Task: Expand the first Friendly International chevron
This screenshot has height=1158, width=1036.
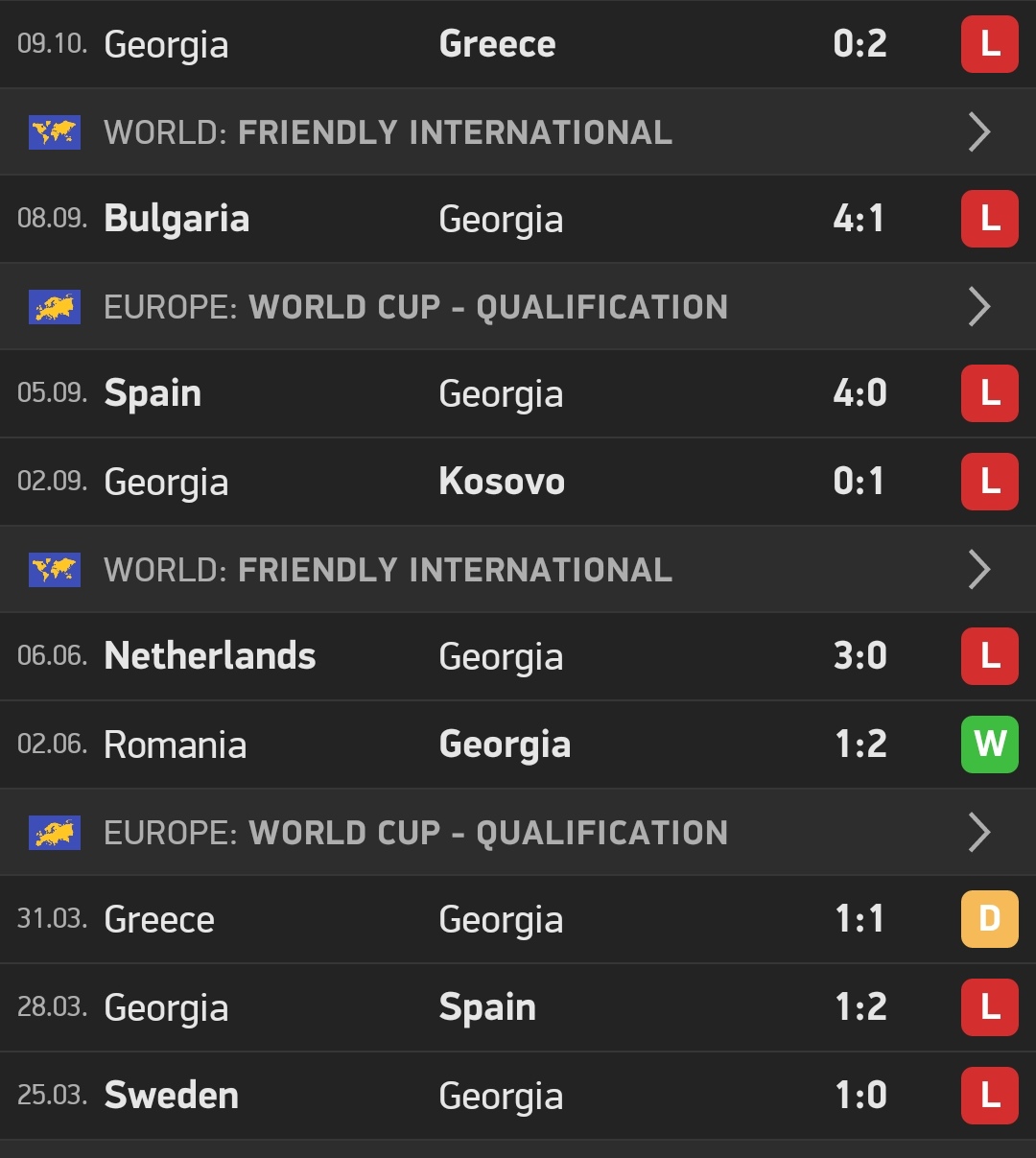Action: [x=978, y=132]
